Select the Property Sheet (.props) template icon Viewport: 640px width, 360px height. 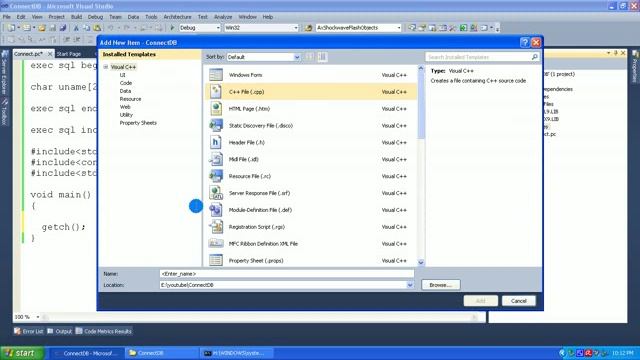coord(216,260)
